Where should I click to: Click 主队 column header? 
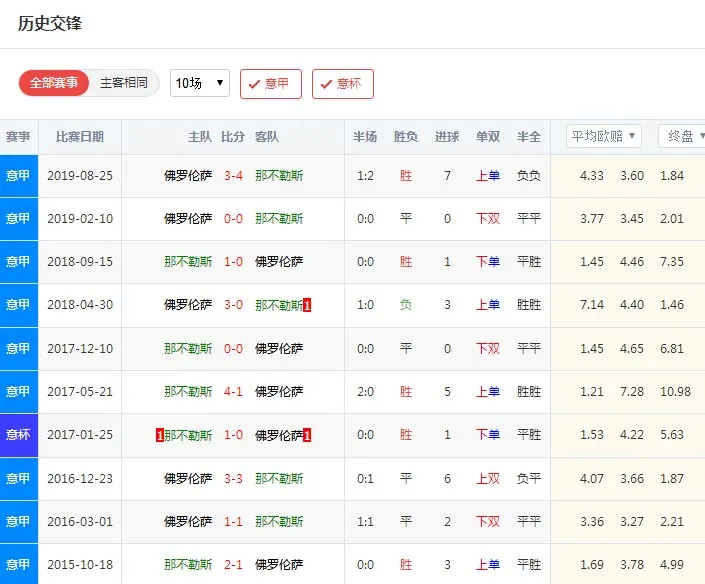tap(200, 137)
